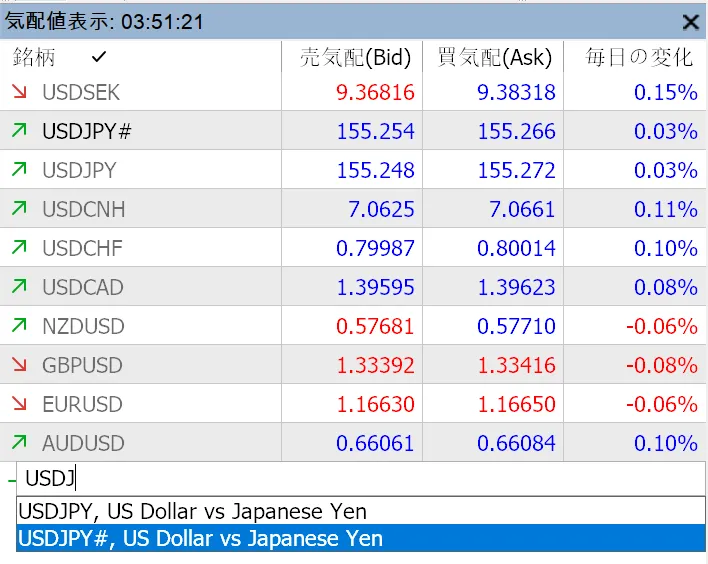This screenshot has height=564, width=708.
Task: Click the USDCHF ask 0.80014
Action: [x=516, y=248]
